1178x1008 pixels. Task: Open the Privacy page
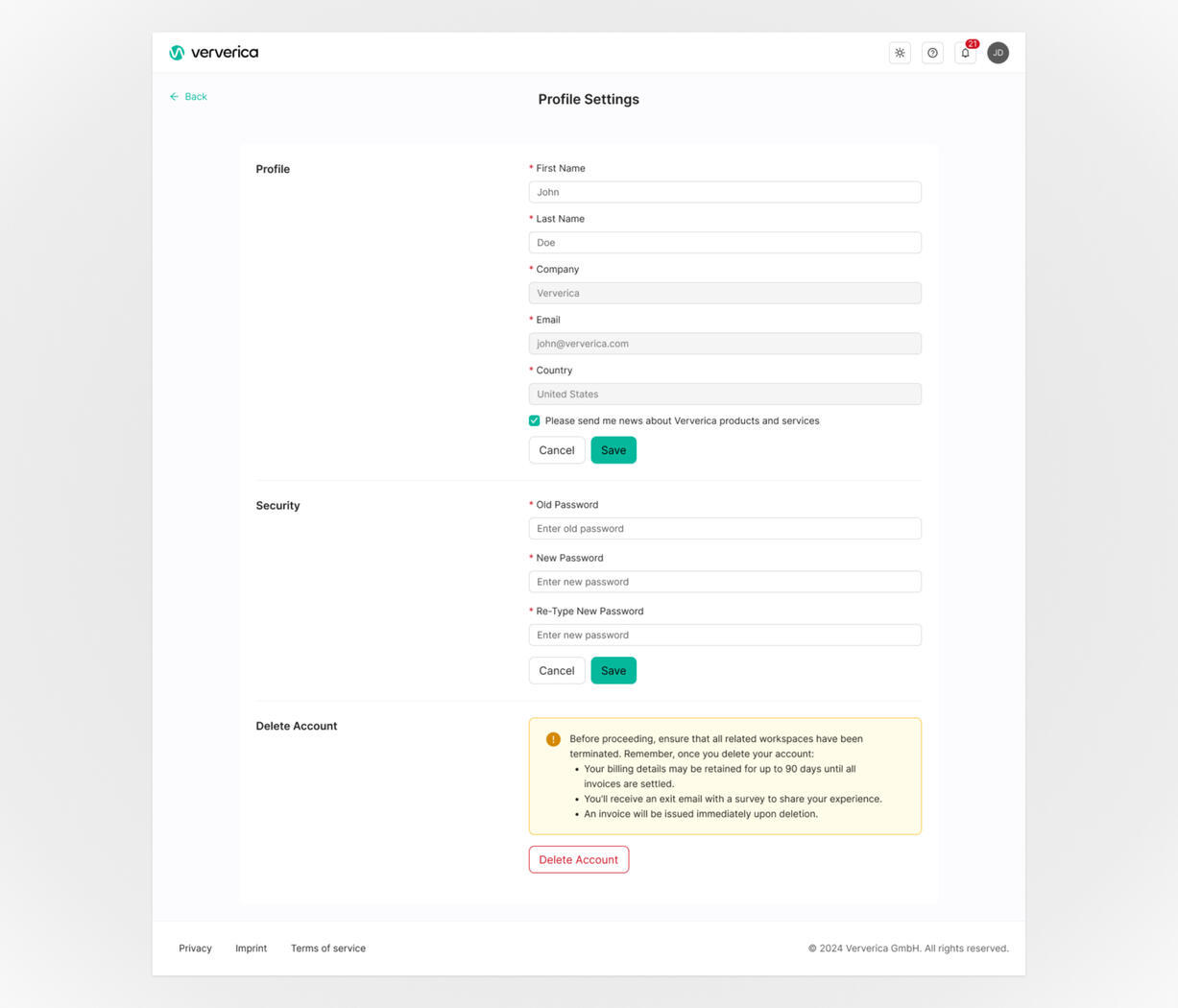pos(195,948)
